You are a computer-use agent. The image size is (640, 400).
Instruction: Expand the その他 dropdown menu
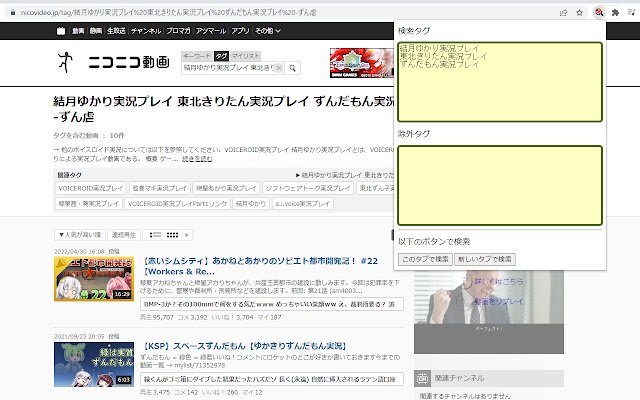tap(267, 31)
